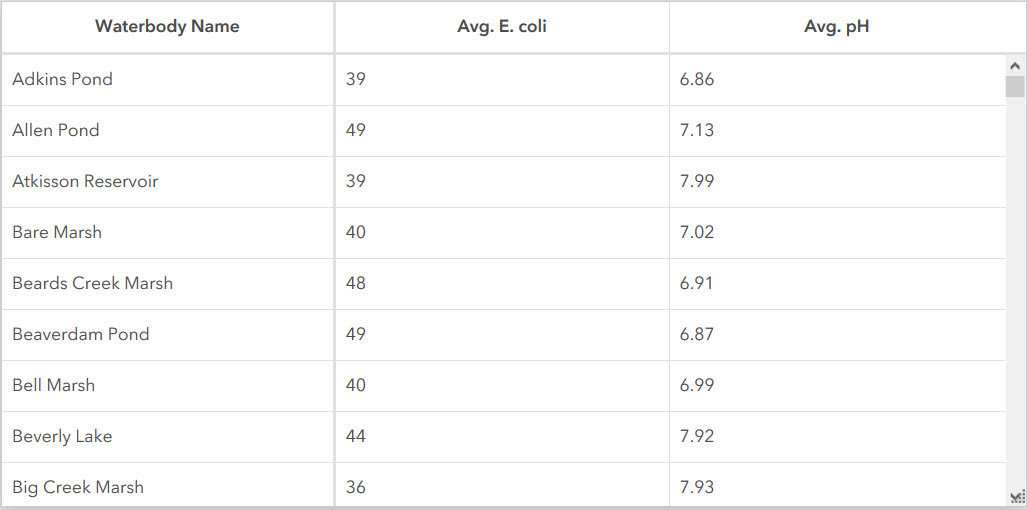Select the Adkins Pond row
The image size is (1027, 510).
[63, 79]
